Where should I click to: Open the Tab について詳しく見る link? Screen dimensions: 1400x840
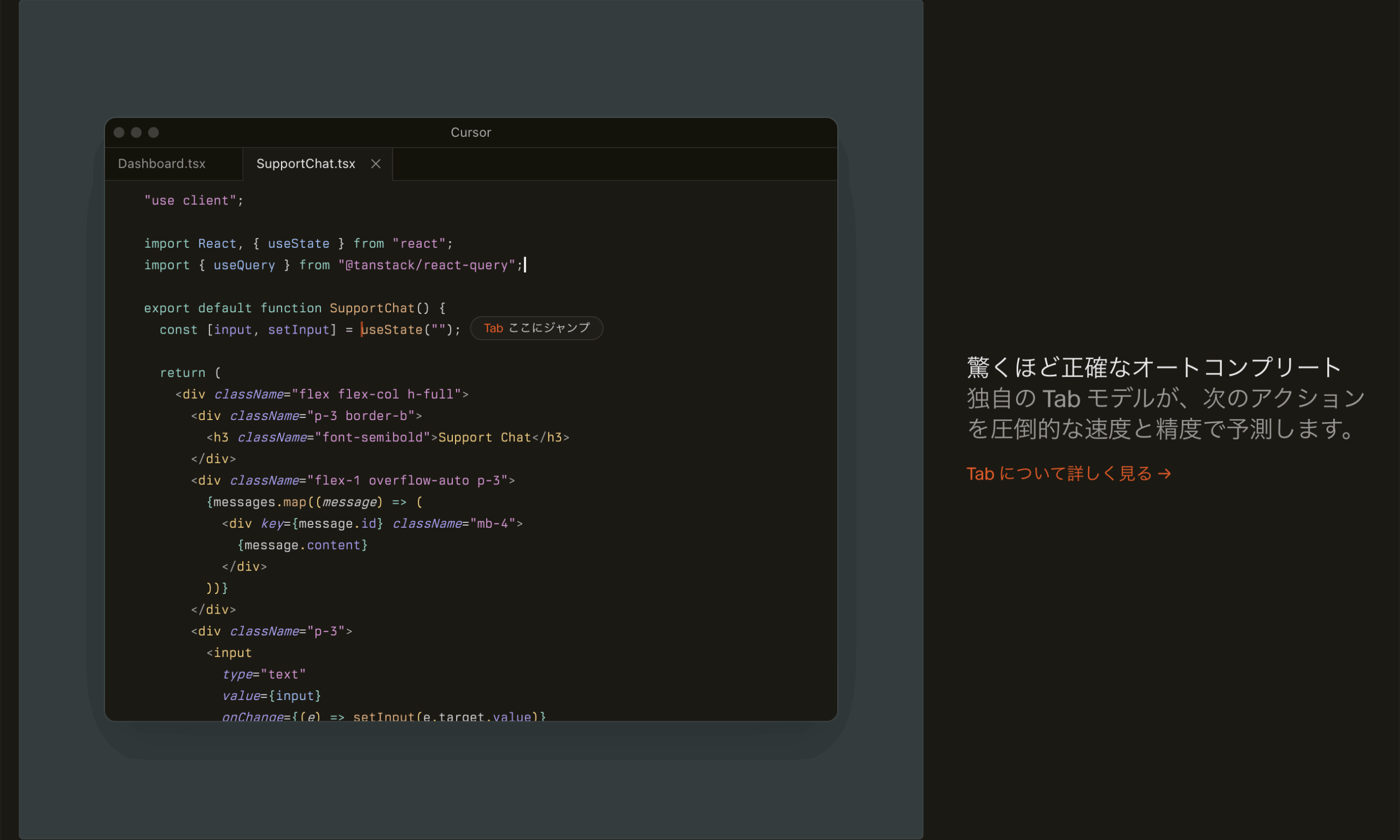(1059, 473)
